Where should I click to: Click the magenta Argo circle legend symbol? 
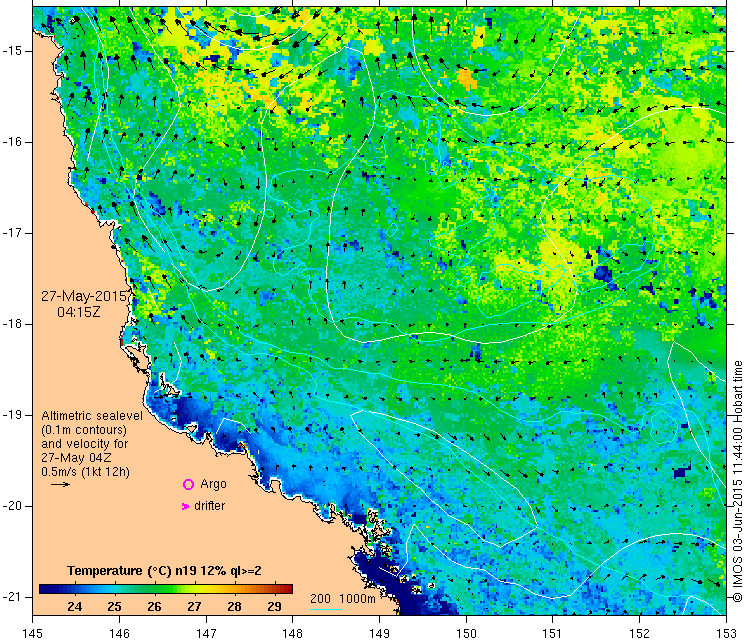click(x=188, y=485)
